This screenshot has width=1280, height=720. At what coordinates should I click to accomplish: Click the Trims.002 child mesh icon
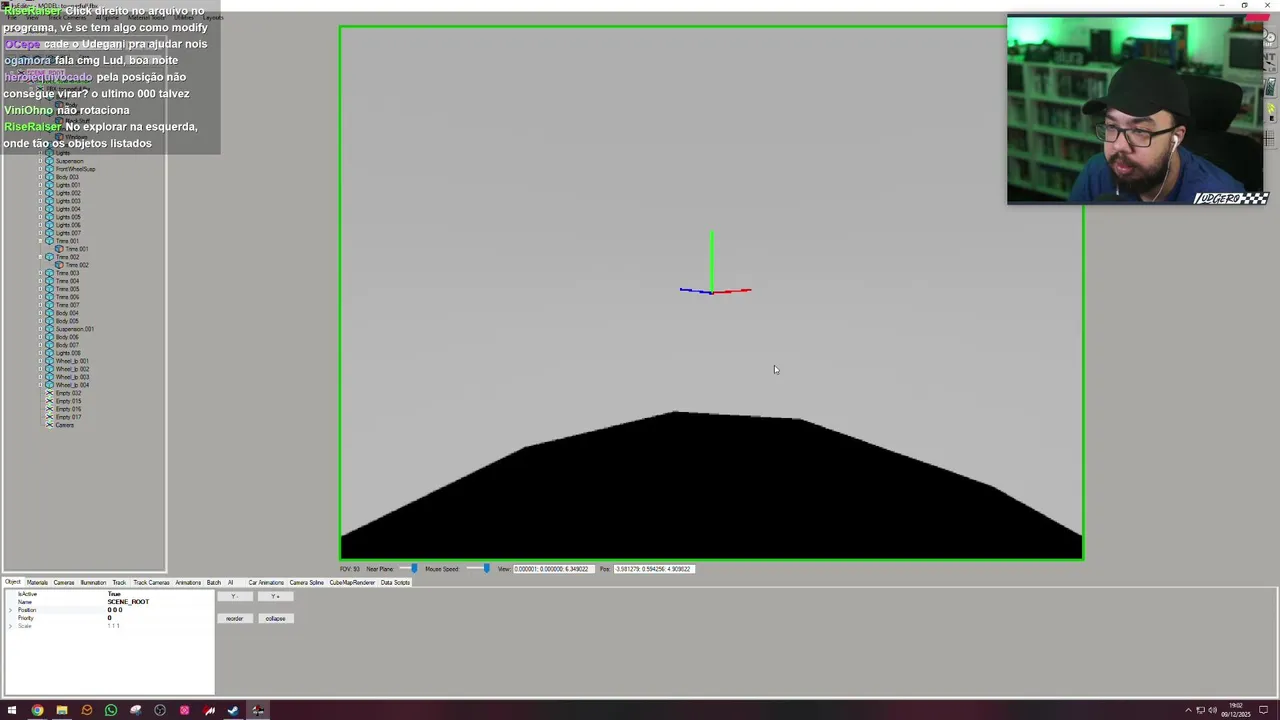pos(59,265)
